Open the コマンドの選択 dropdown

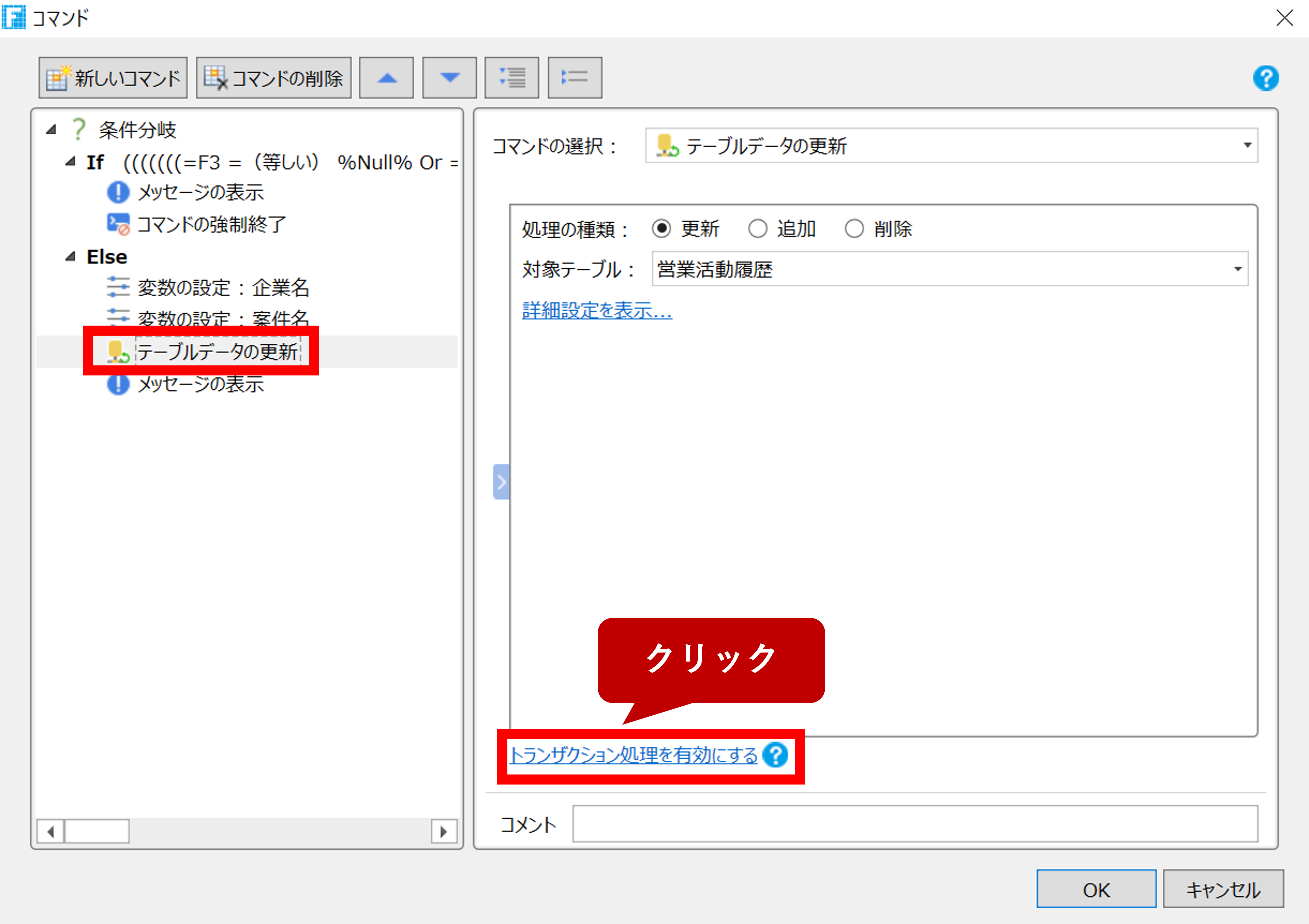(1247, 146)
